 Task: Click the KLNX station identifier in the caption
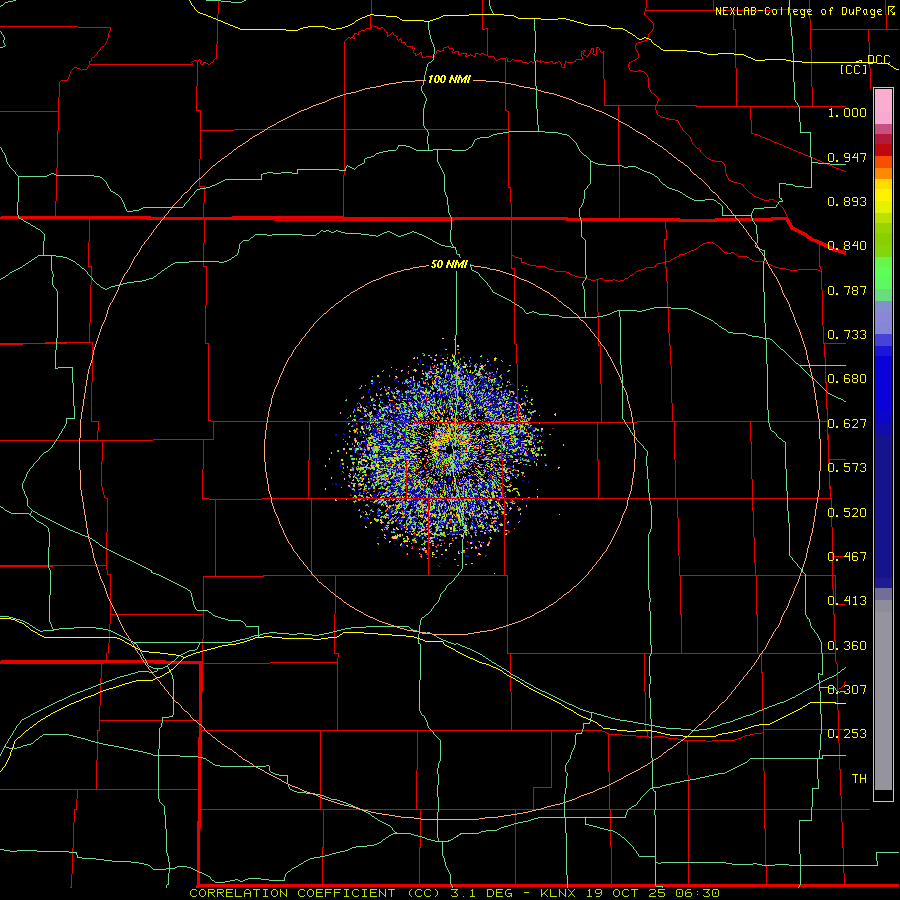tap(557, 893)
